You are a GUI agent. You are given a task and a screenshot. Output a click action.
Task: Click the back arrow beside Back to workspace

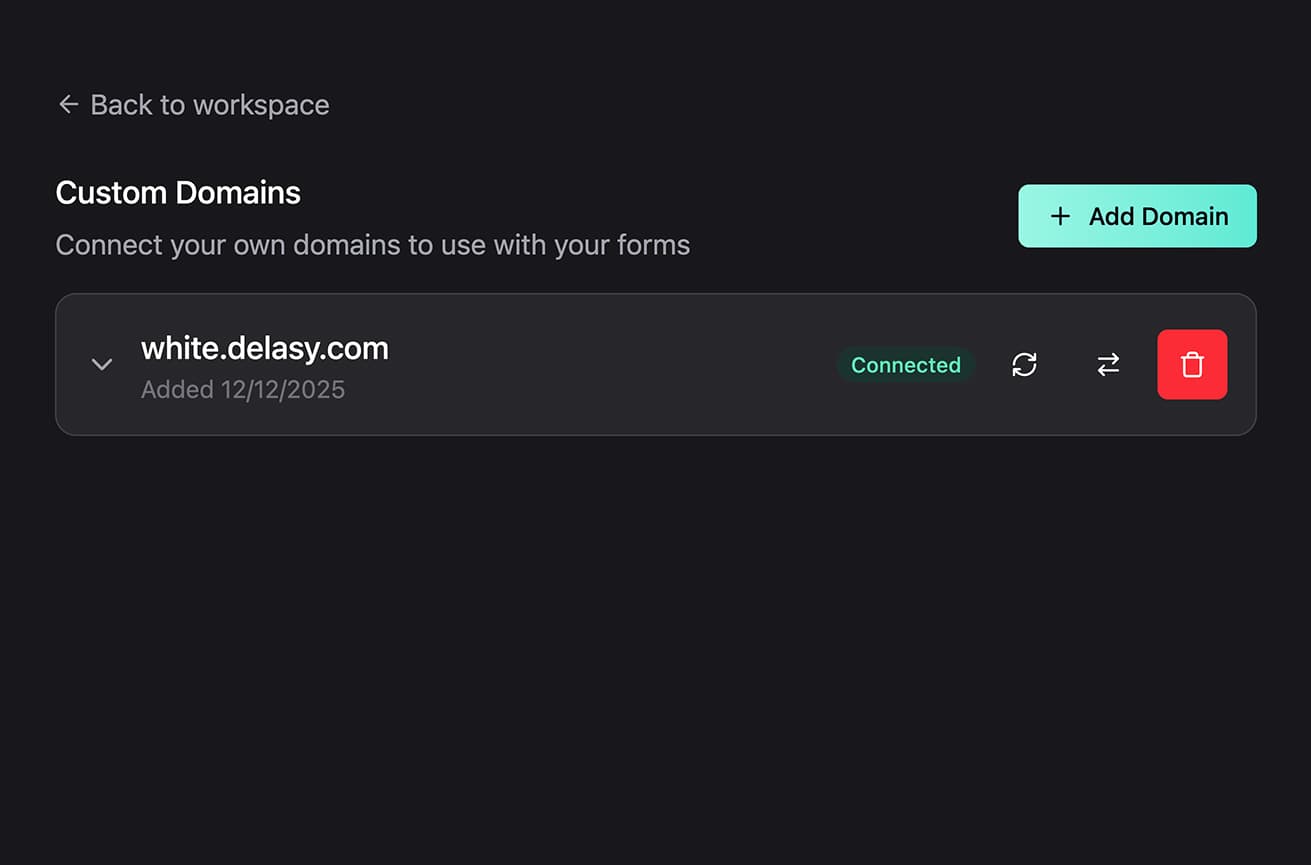(67, 104)
